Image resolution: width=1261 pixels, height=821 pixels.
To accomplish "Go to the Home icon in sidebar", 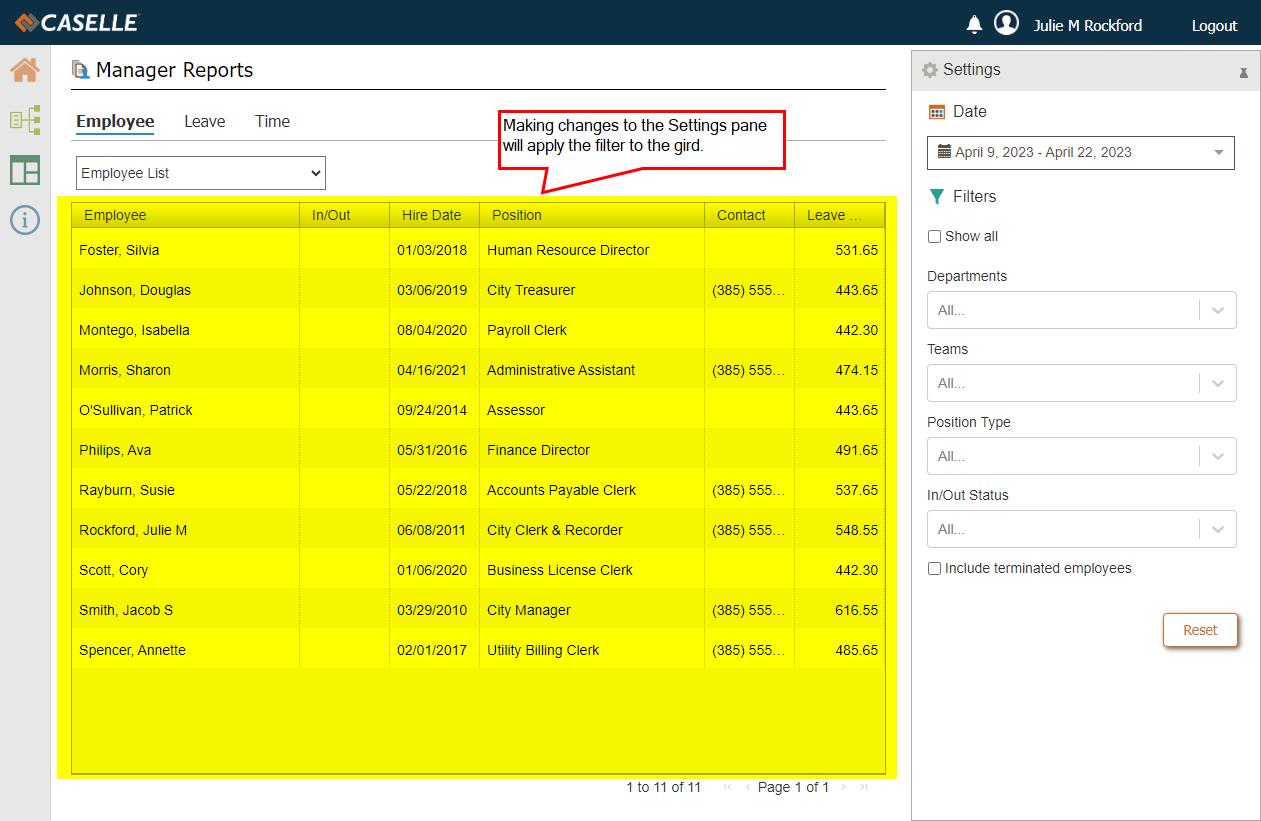I will point(25,70).
